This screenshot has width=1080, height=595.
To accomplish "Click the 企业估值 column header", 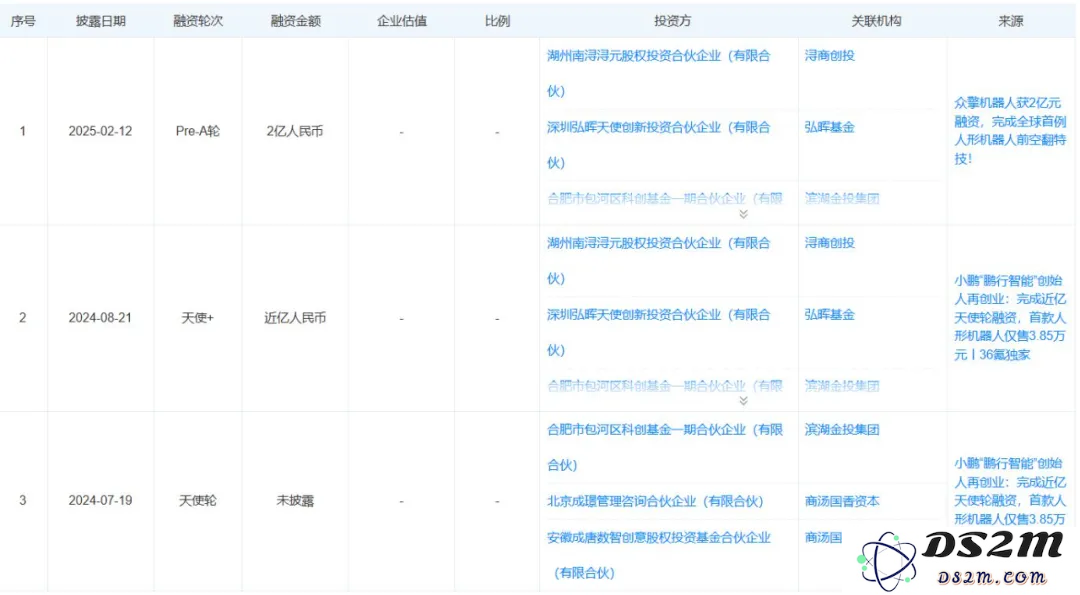I will pyautogui.click(x=402, y=21).
